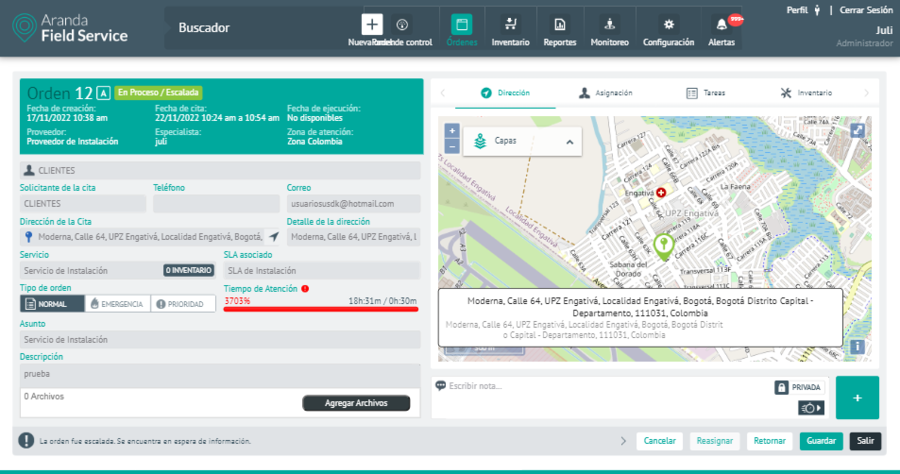The width and height of the screenshot is (900, 474).
Task: Zoom in on the map
Action: [452, 131]
